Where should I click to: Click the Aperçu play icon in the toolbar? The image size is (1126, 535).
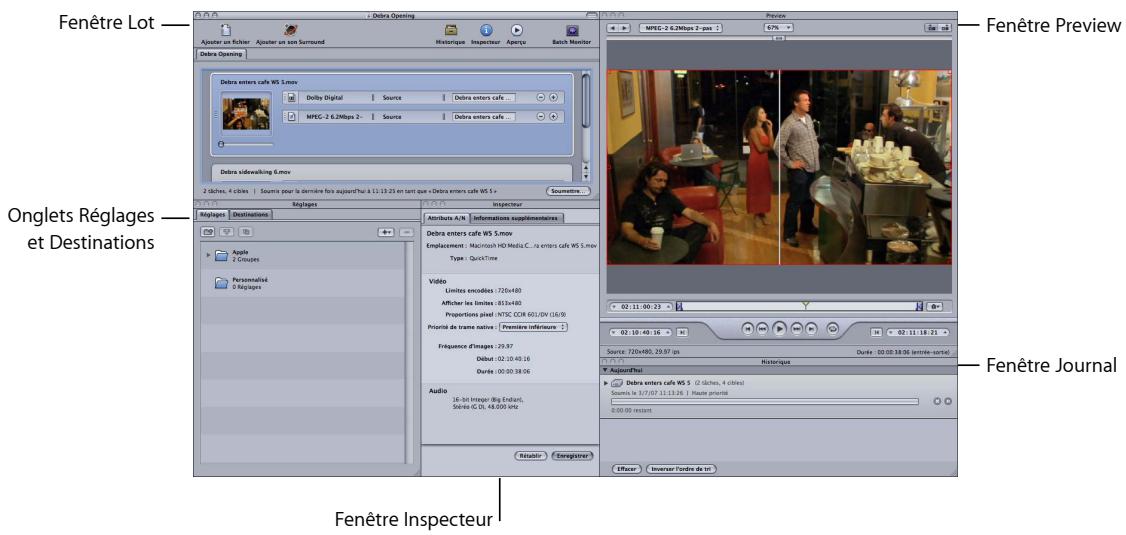[516, 30]
